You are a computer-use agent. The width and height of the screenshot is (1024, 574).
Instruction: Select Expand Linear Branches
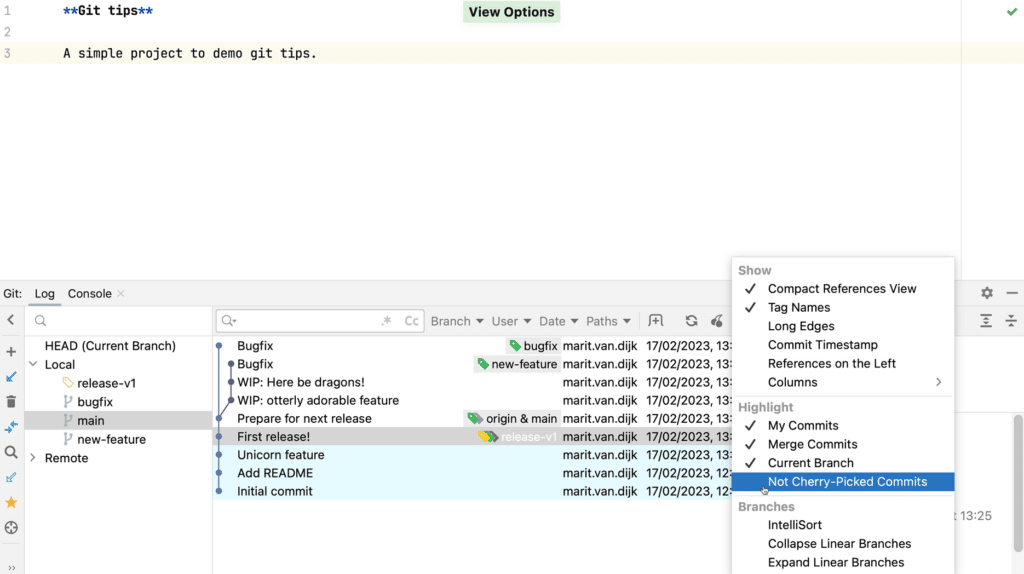pos(842,563)
